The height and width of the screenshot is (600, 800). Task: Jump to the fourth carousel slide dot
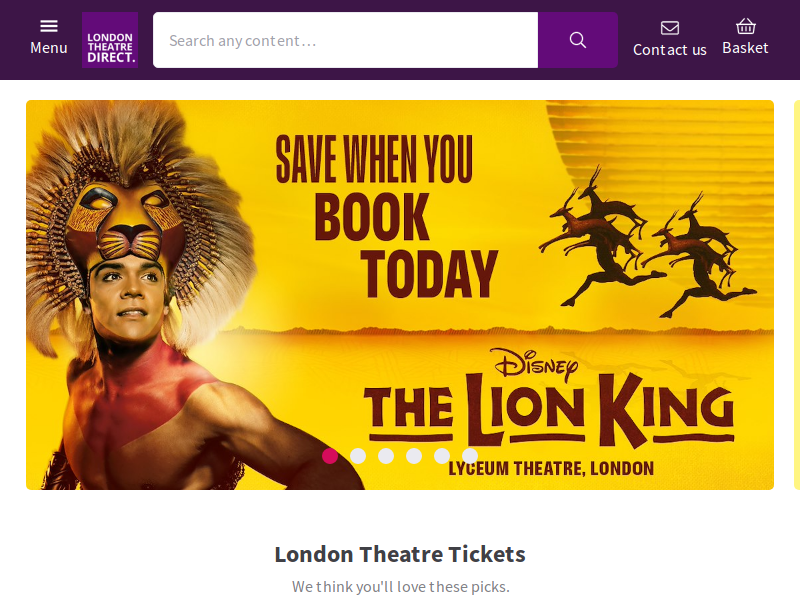tap(414, 456)
